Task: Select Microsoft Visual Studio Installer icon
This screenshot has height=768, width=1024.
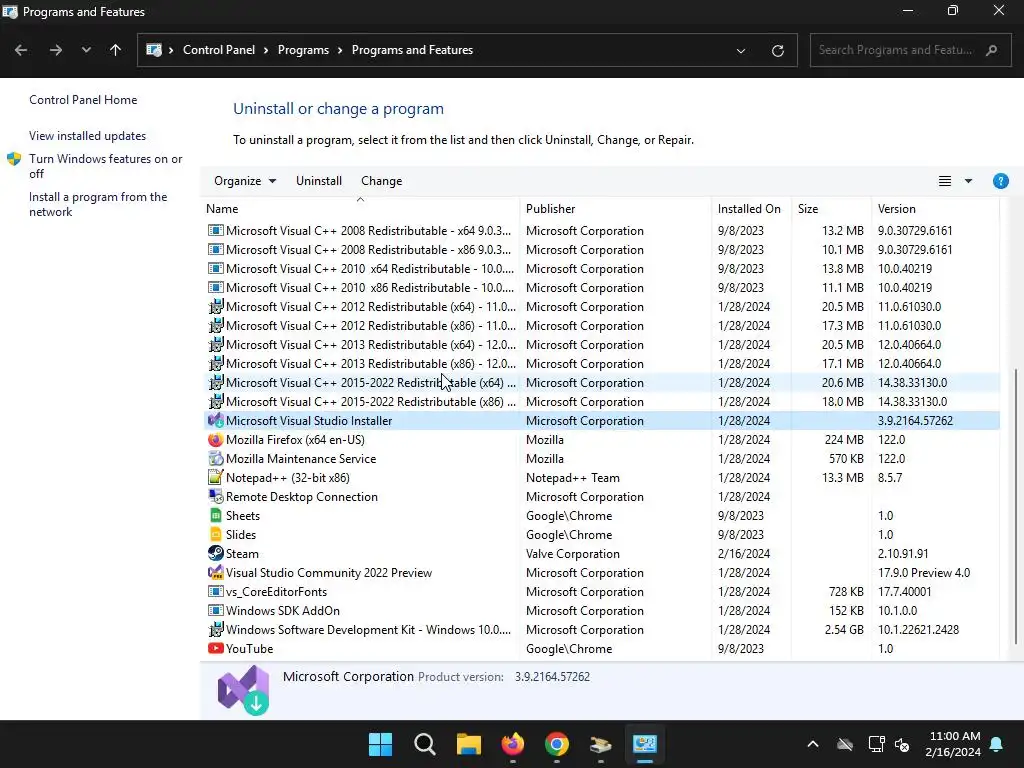Action: coord(215,421)
